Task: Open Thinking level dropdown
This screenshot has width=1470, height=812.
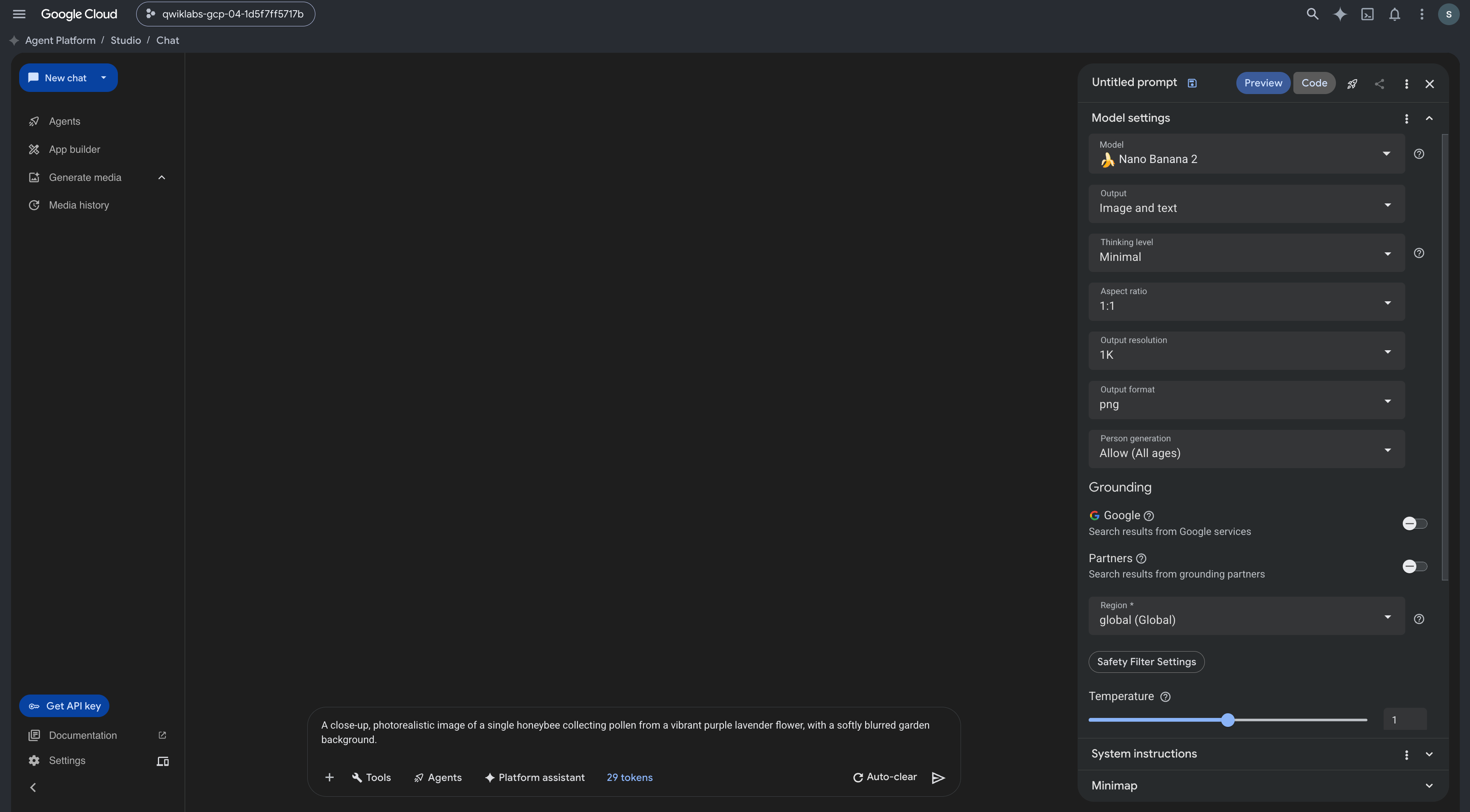Action: 1246,252
